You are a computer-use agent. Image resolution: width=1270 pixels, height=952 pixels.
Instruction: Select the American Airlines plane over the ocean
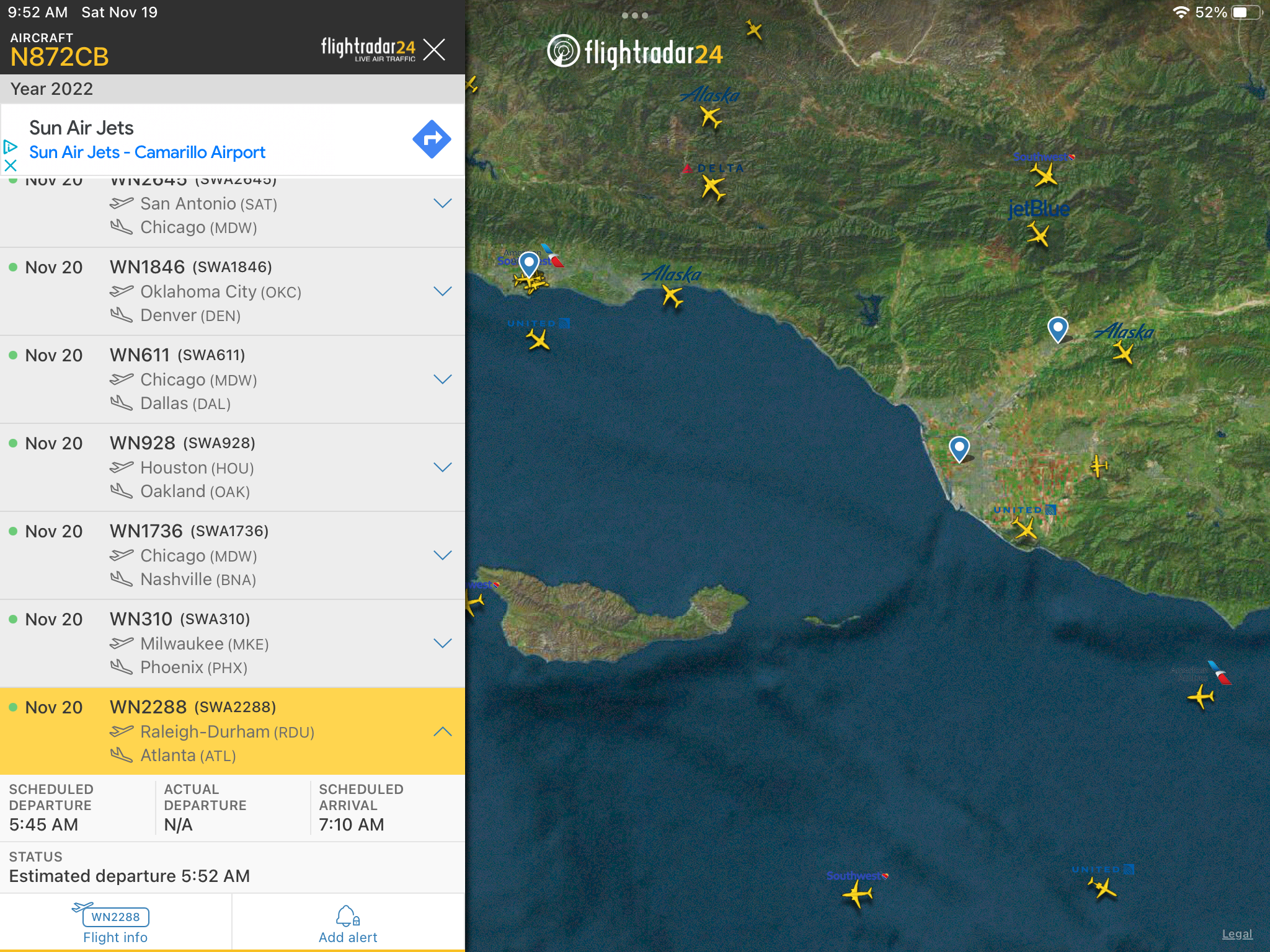click(x=1201, y=697)
